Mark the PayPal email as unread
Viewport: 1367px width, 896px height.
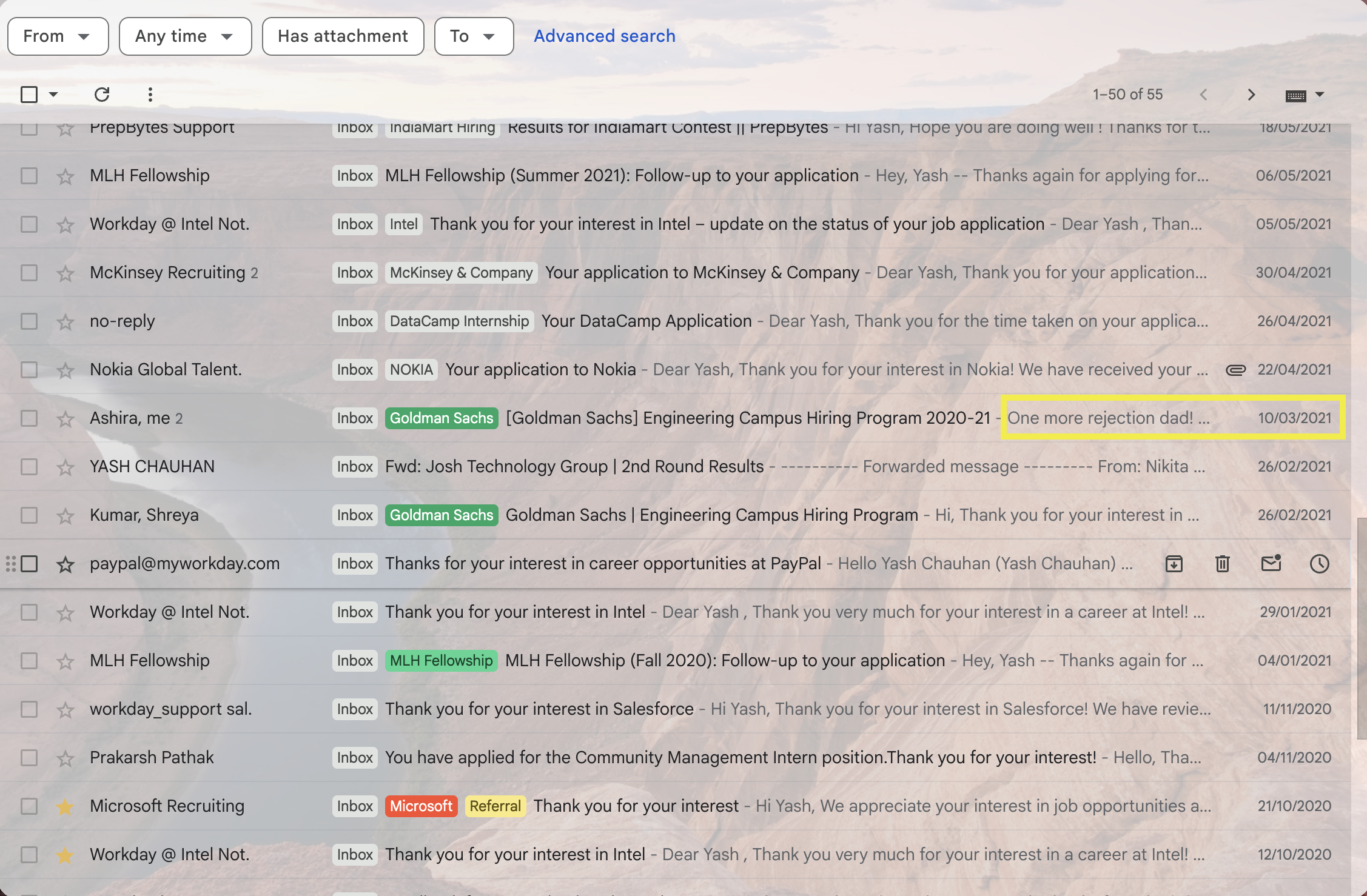(1271, 563)
